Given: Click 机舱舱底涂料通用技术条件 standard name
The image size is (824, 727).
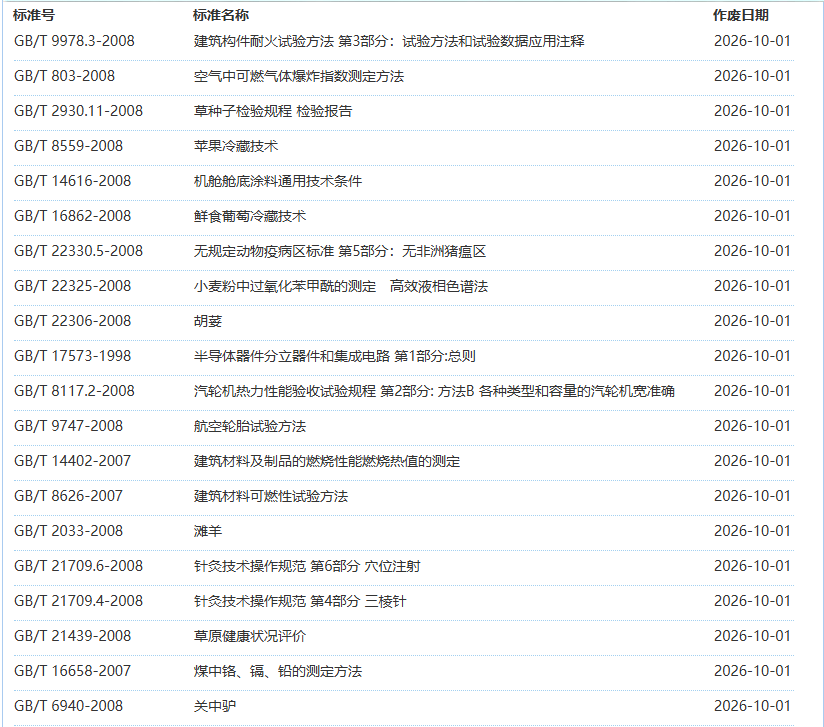Looking at the screenshot, I should (277, 181).
